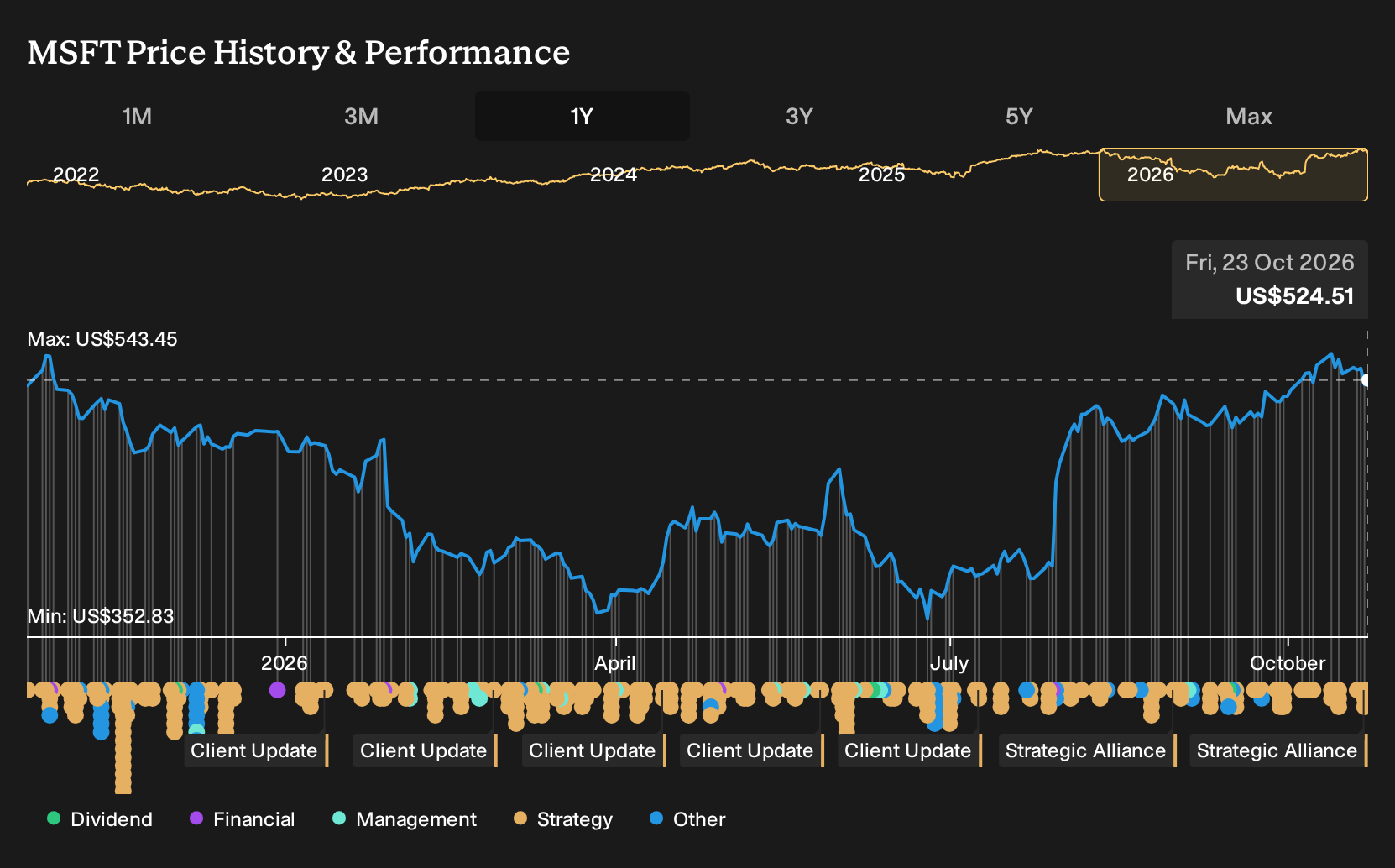Viewport: 1395px width, 868px height.
Task: Show the Max price history range
Action: tap(1249, 116)
